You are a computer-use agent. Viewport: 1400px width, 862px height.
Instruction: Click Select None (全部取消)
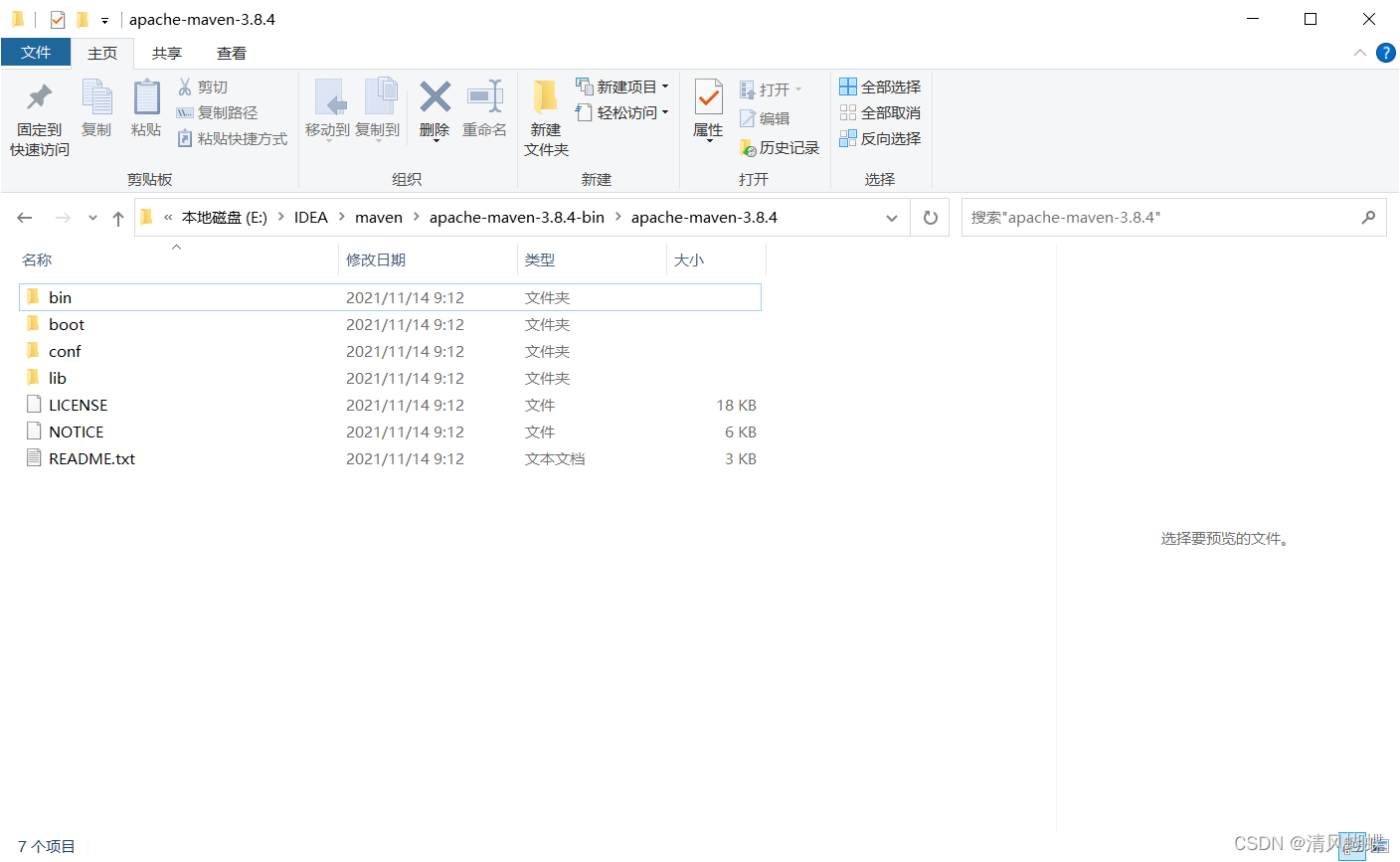click(x=880, y=112)
